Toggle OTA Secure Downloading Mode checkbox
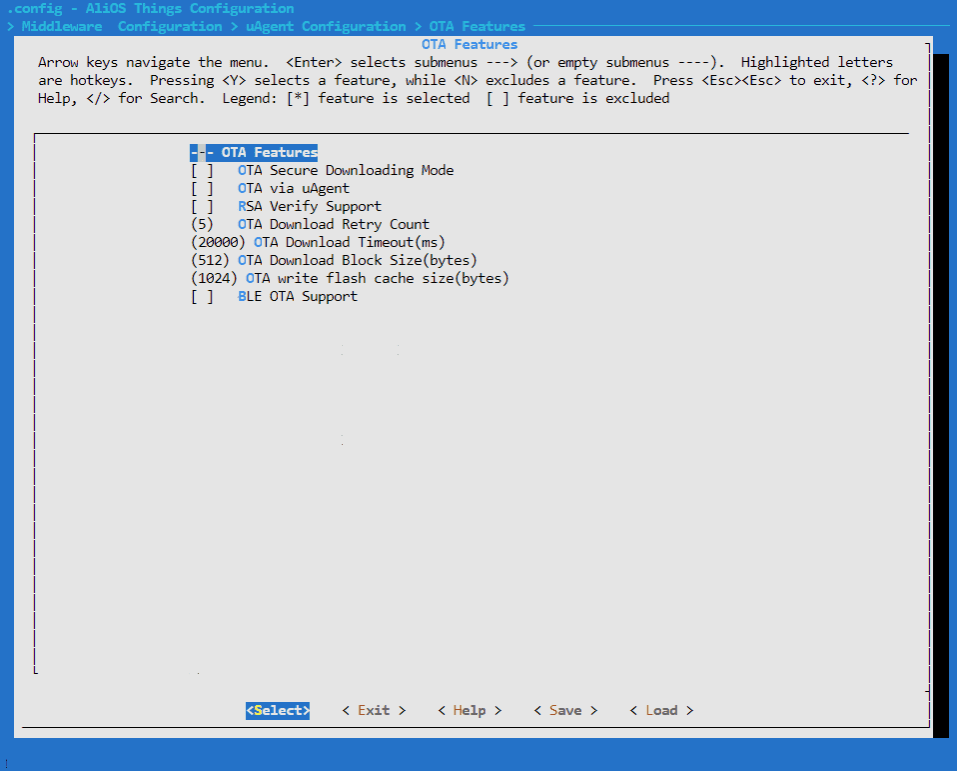This screenshot has height=771, width=957. 202,171
